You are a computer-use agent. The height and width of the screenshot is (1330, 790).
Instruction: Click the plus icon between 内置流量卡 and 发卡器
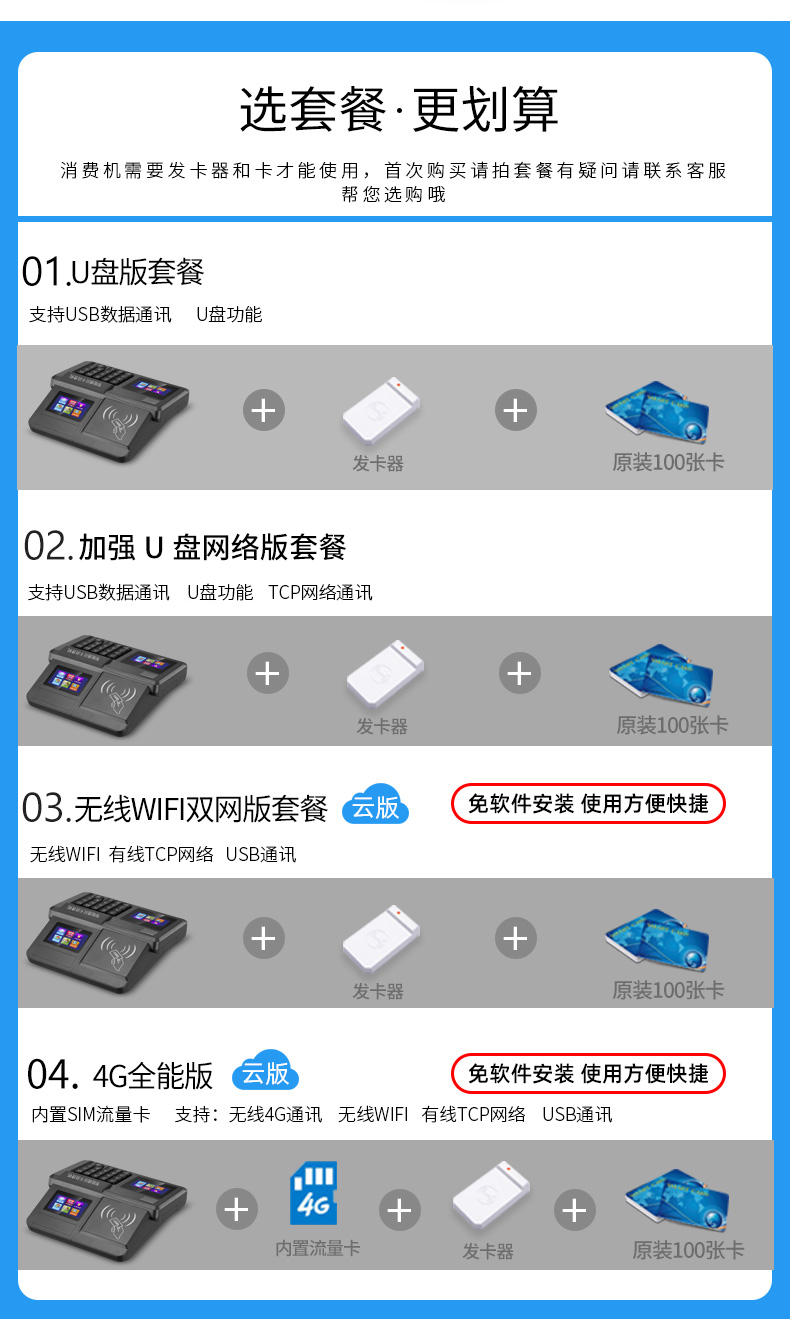(399, 1211)
